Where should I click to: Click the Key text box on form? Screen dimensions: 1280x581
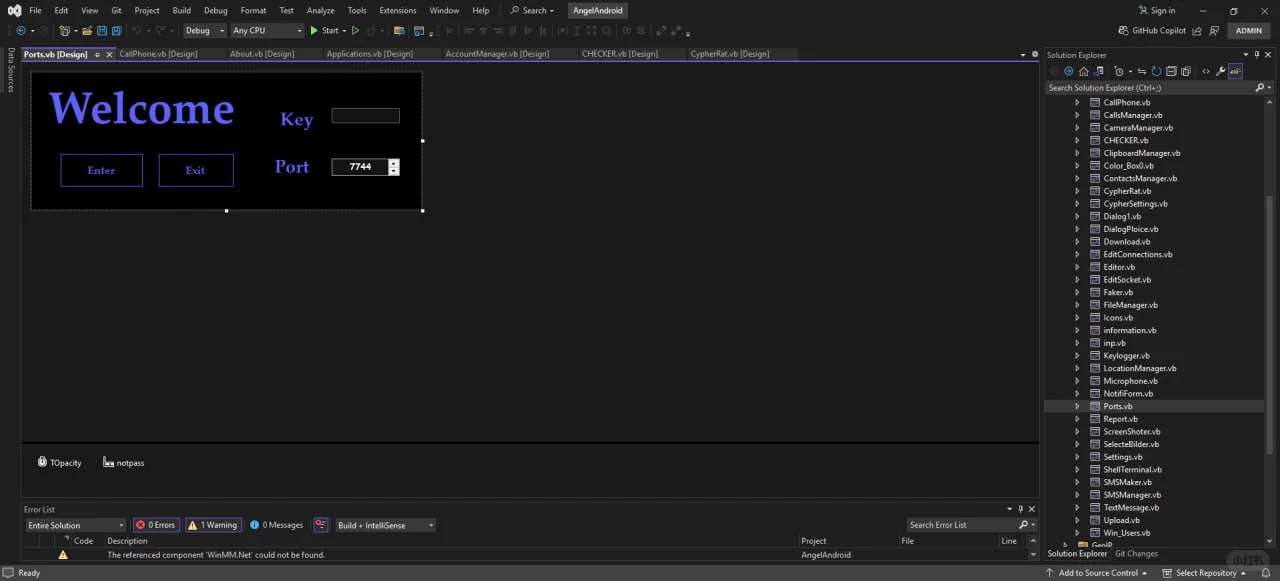pyautogui.click(x=365, y=116)
